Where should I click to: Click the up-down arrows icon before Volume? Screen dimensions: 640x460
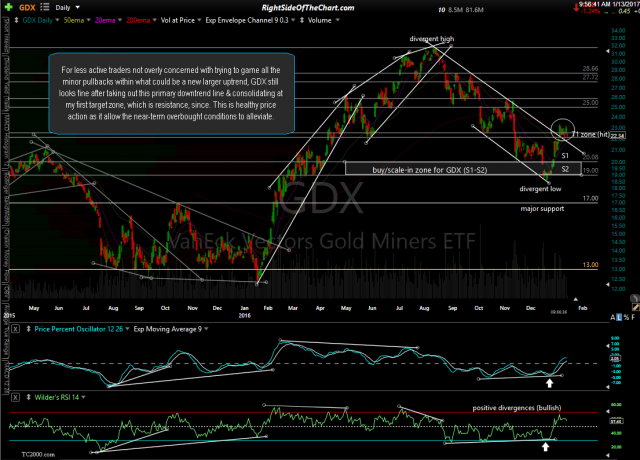(302, 20)
